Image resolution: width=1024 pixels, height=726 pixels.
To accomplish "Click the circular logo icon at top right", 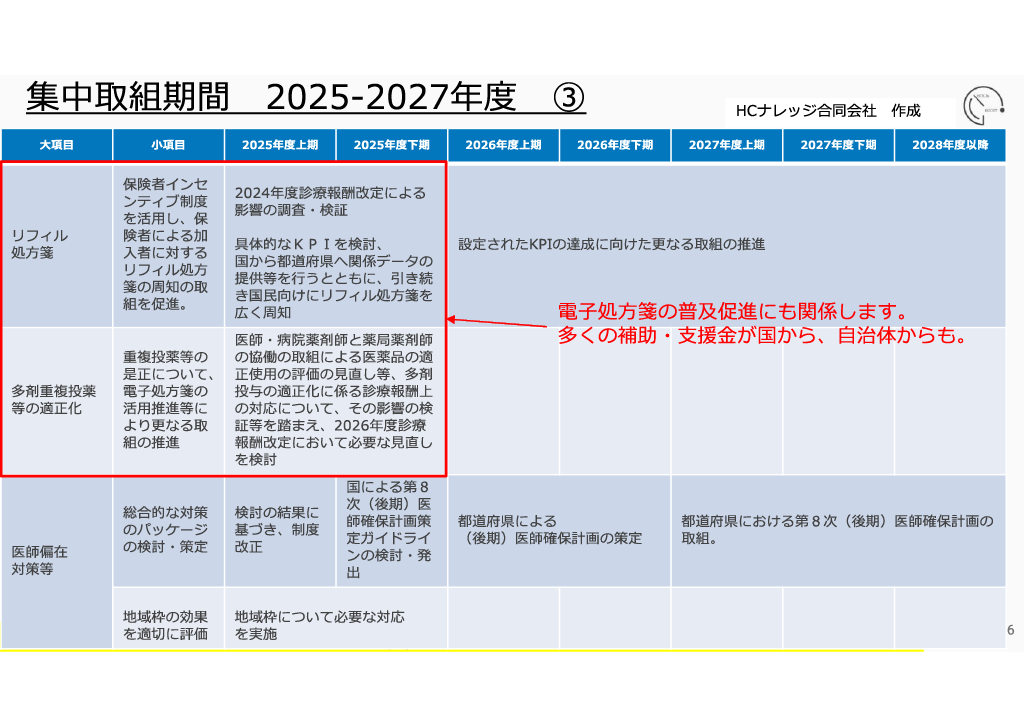I will [x=982, y=108].
